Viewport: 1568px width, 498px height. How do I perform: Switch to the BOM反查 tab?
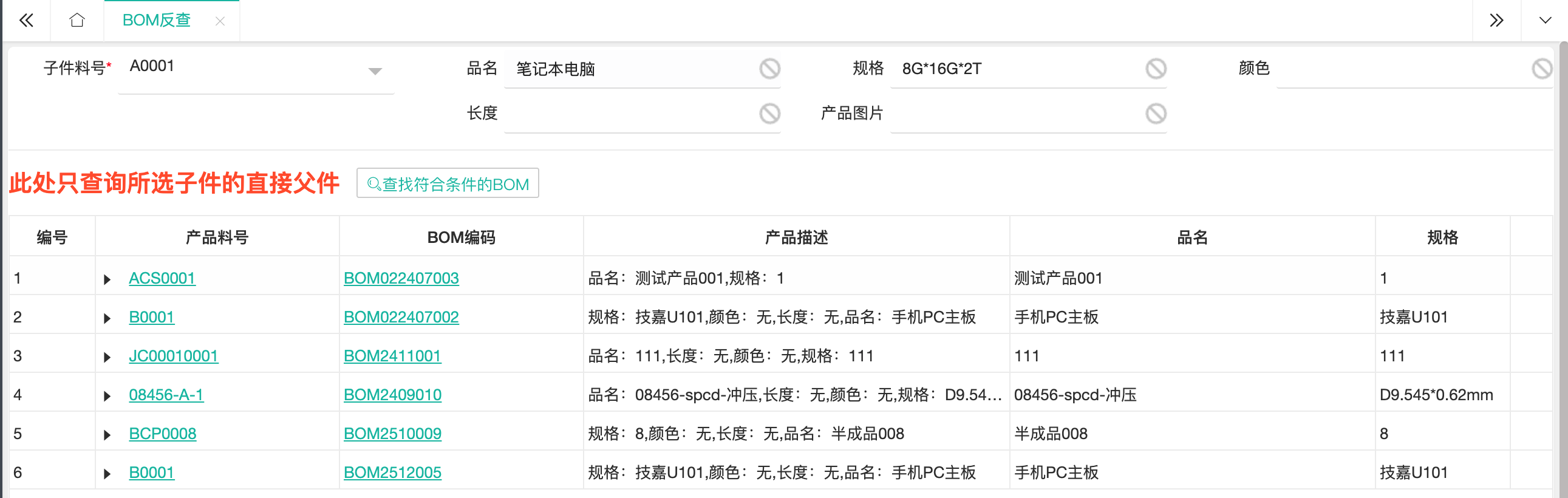pos(157,21)
